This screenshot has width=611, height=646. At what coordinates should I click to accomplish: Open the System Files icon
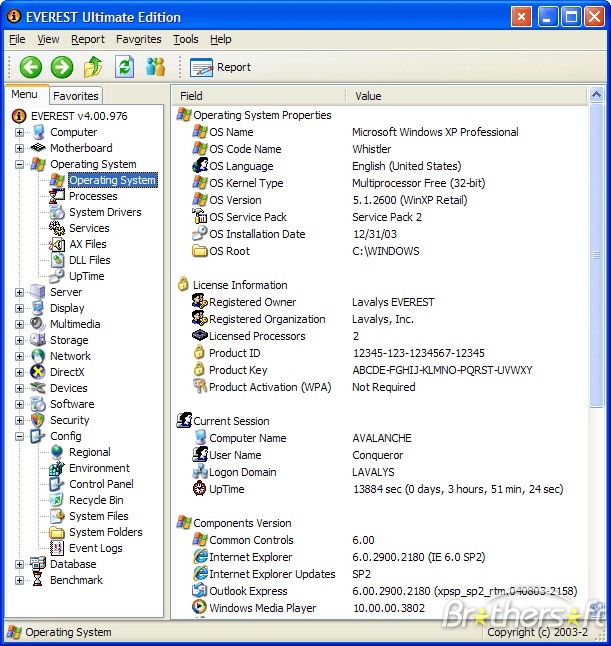coord(57,516)
